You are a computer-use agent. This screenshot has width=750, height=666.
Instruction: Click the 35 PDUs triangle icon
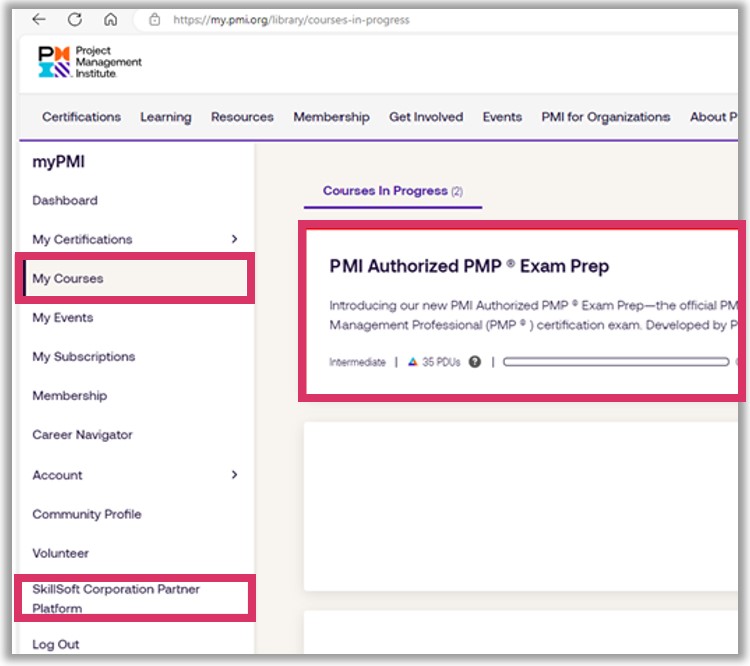412,362
